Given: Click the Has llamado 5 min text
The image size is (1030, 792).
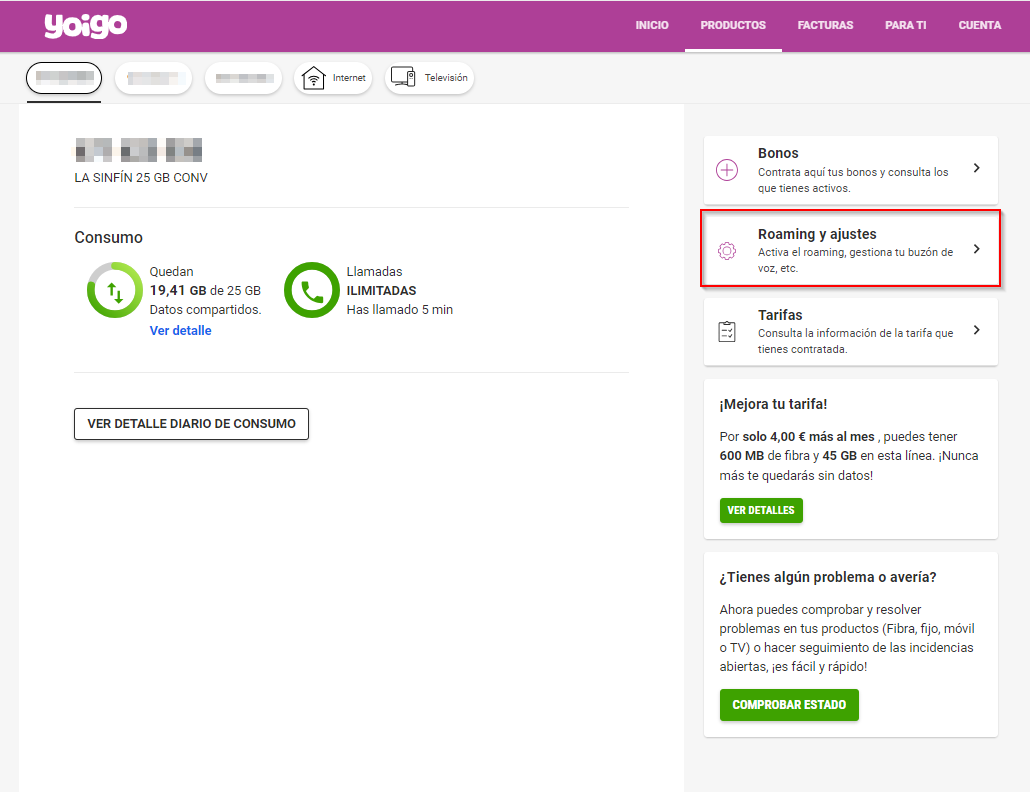Looking at the screenshot, I should (399, 309).
